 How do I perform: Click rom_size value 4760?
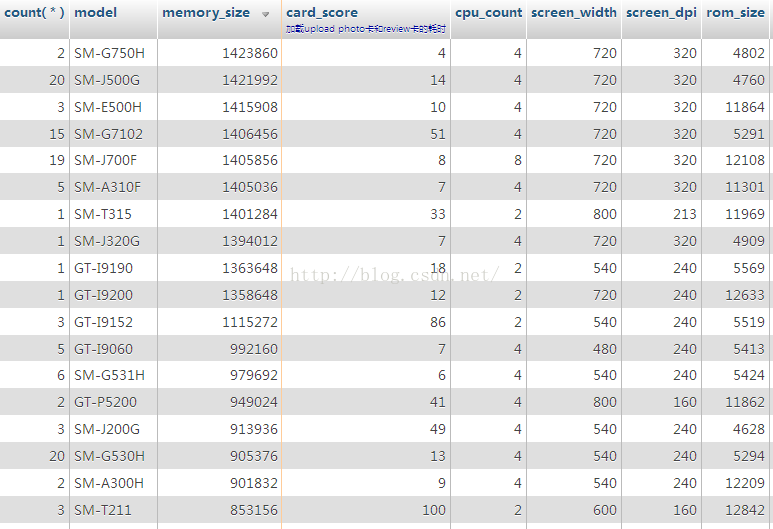click(749, 80)
